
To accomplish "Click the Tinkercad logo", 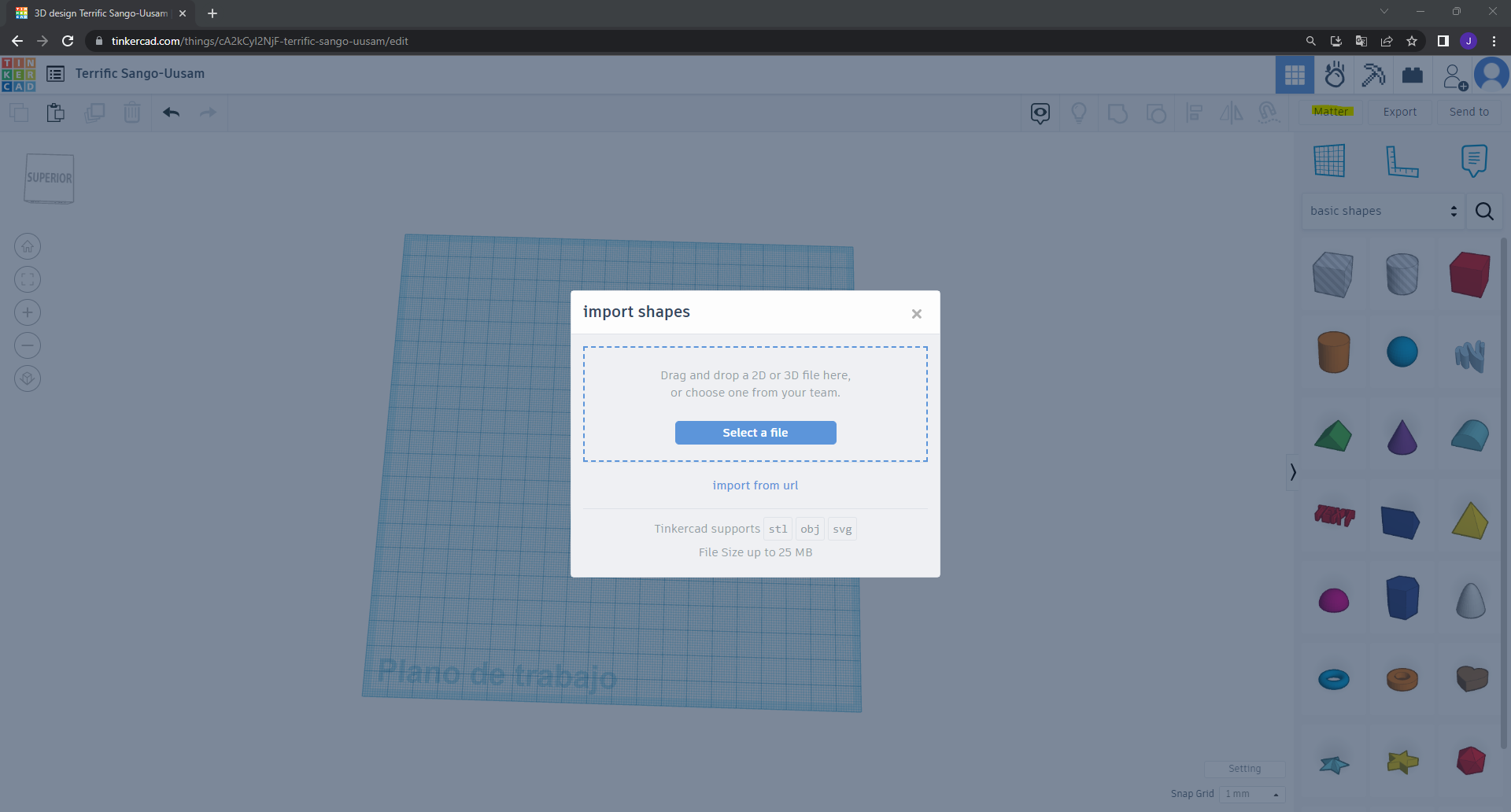I will pyautogui.click(x=19, y=74).
